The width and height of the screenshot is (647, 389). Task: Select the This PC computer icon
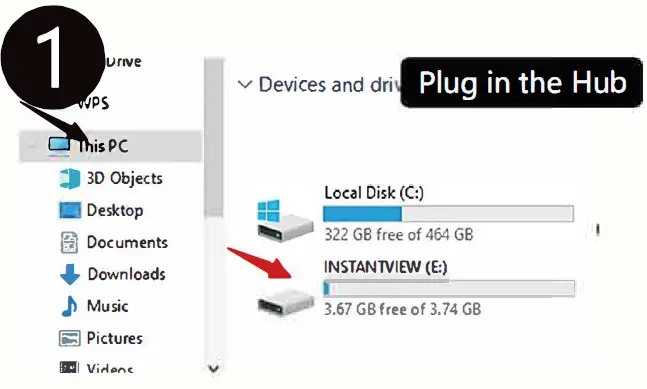click(x=59, y=146)
